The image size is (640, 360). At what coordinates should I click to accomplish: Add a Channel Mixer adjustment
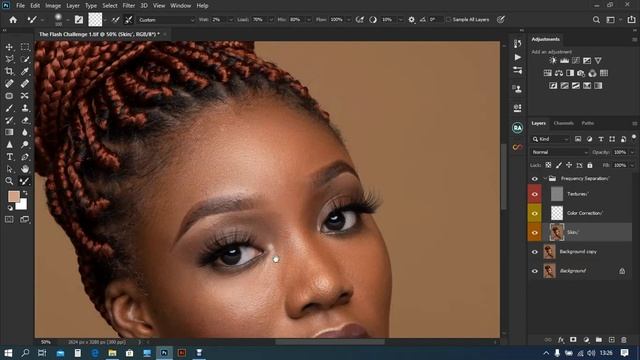[592, 73]
